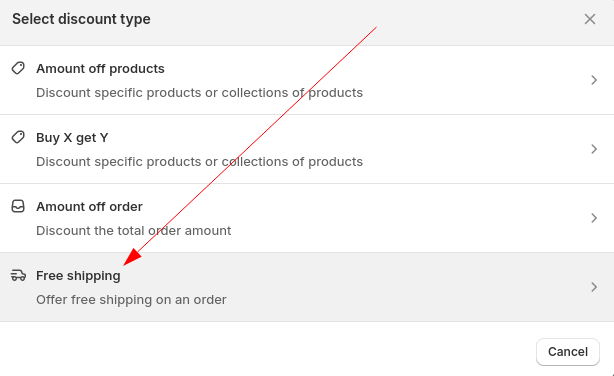614x376 pixels.
Task: Choose the Buy X get Y option title
Action: [72, 138]
